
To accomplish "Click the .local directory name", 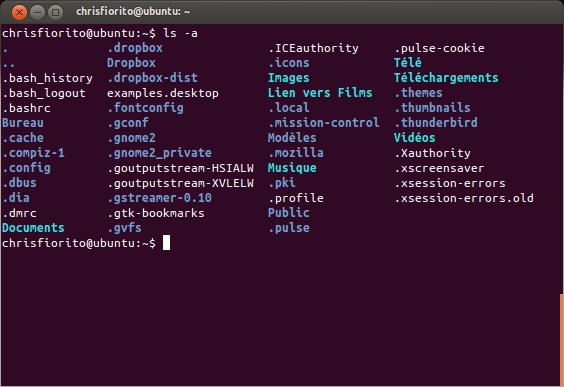I will click(289, 108).
